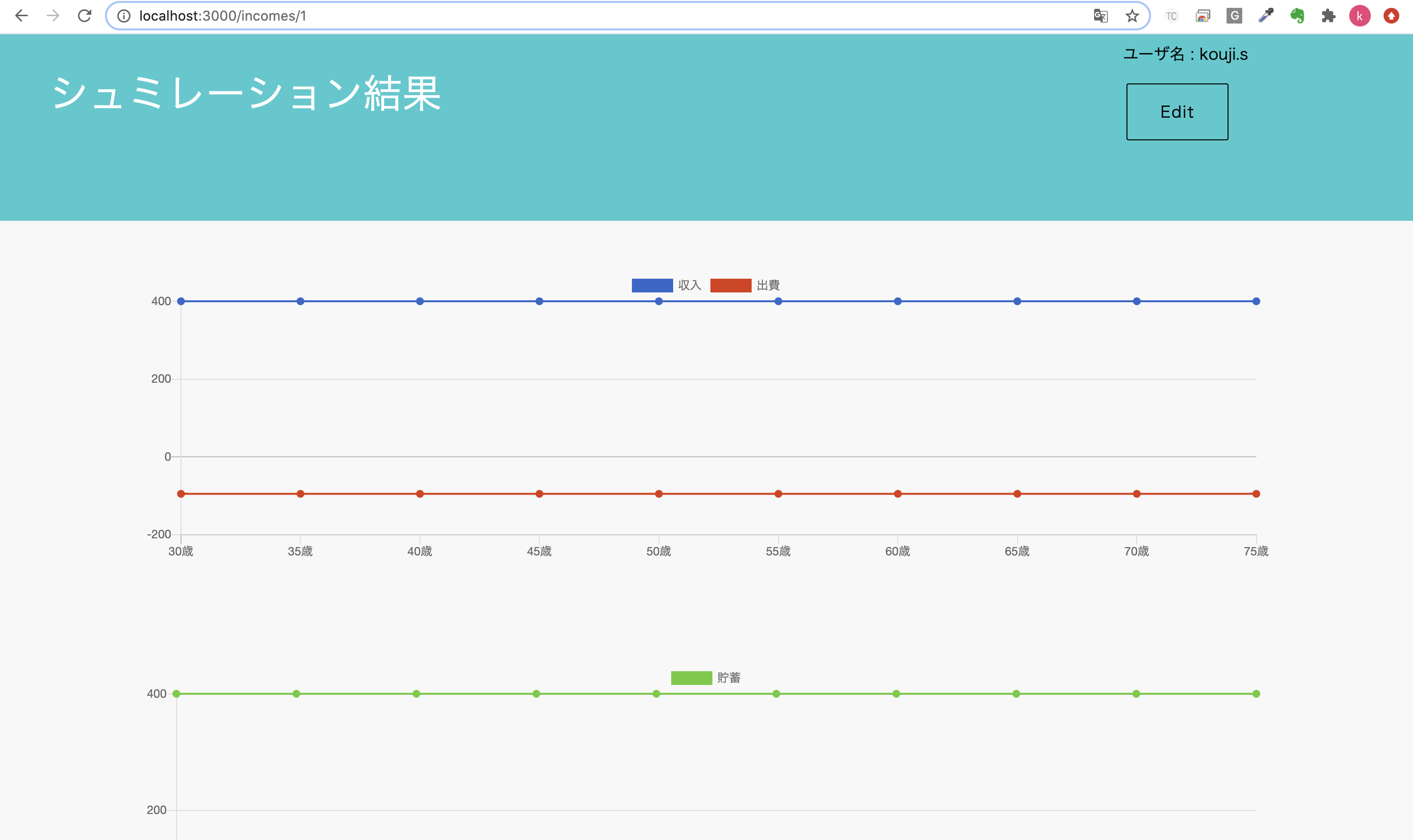Toggle the green 貯蓄 legend swatch
This screenshot has width=1413, height=840.
691,678
